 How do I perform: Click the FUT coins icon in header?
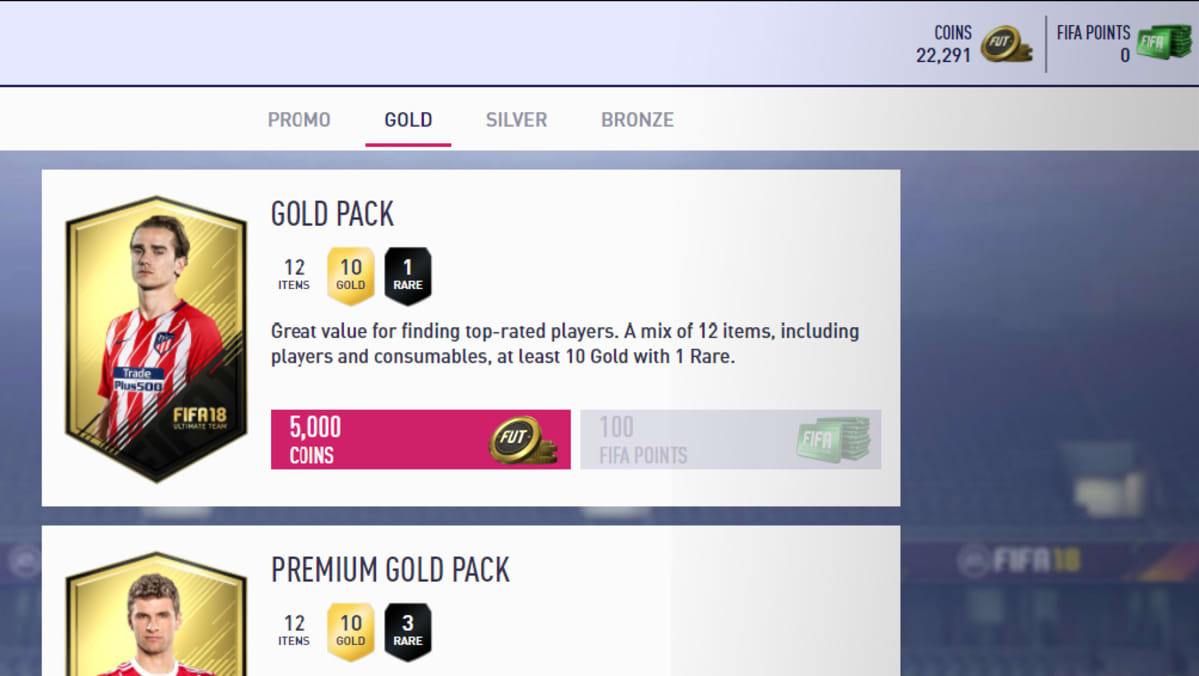point(1006,44)
